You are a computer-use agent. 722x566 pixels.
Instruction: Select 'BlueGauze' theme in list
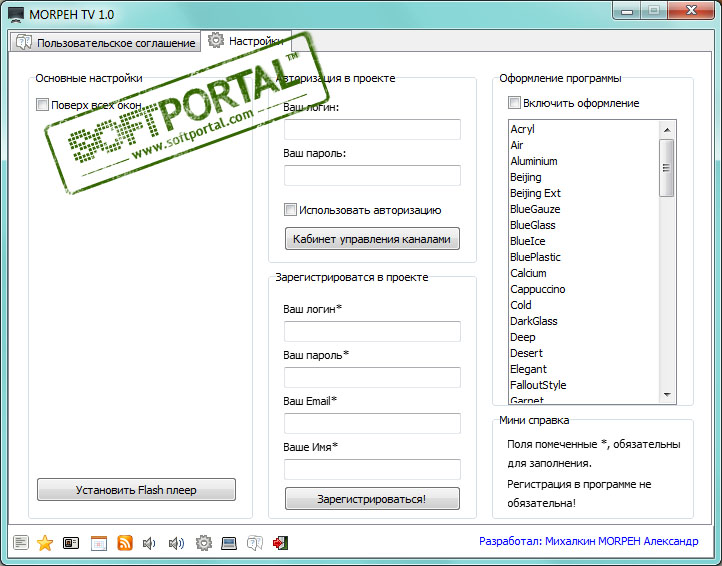[584, 209]
